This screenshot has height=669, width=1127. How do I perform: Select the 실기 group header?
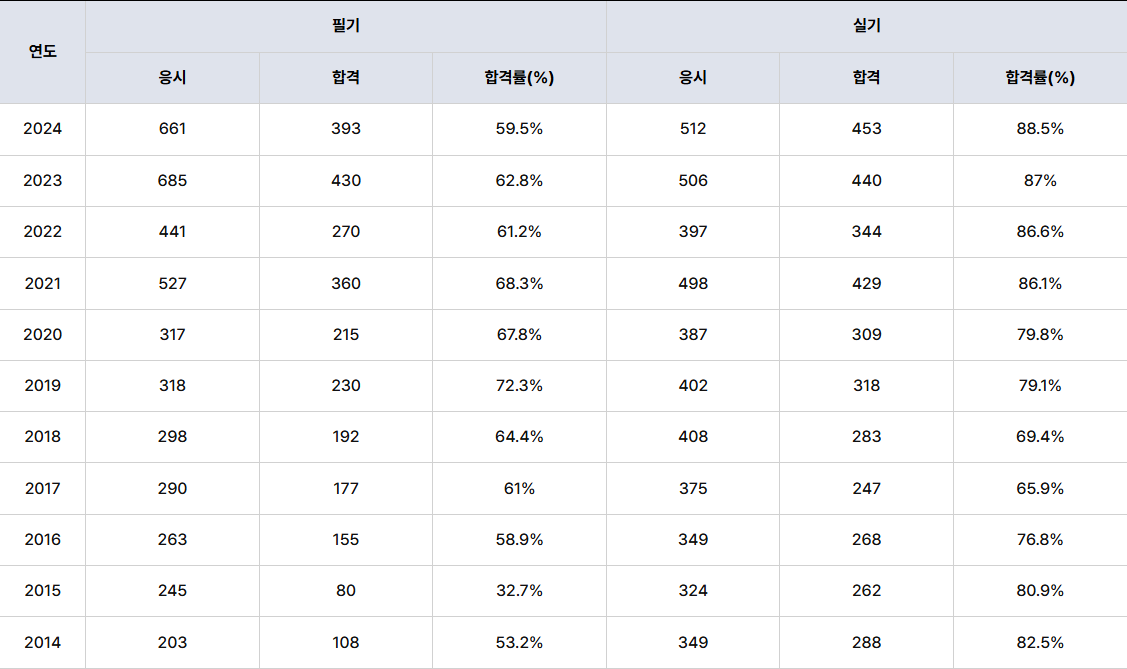[867, 27]
